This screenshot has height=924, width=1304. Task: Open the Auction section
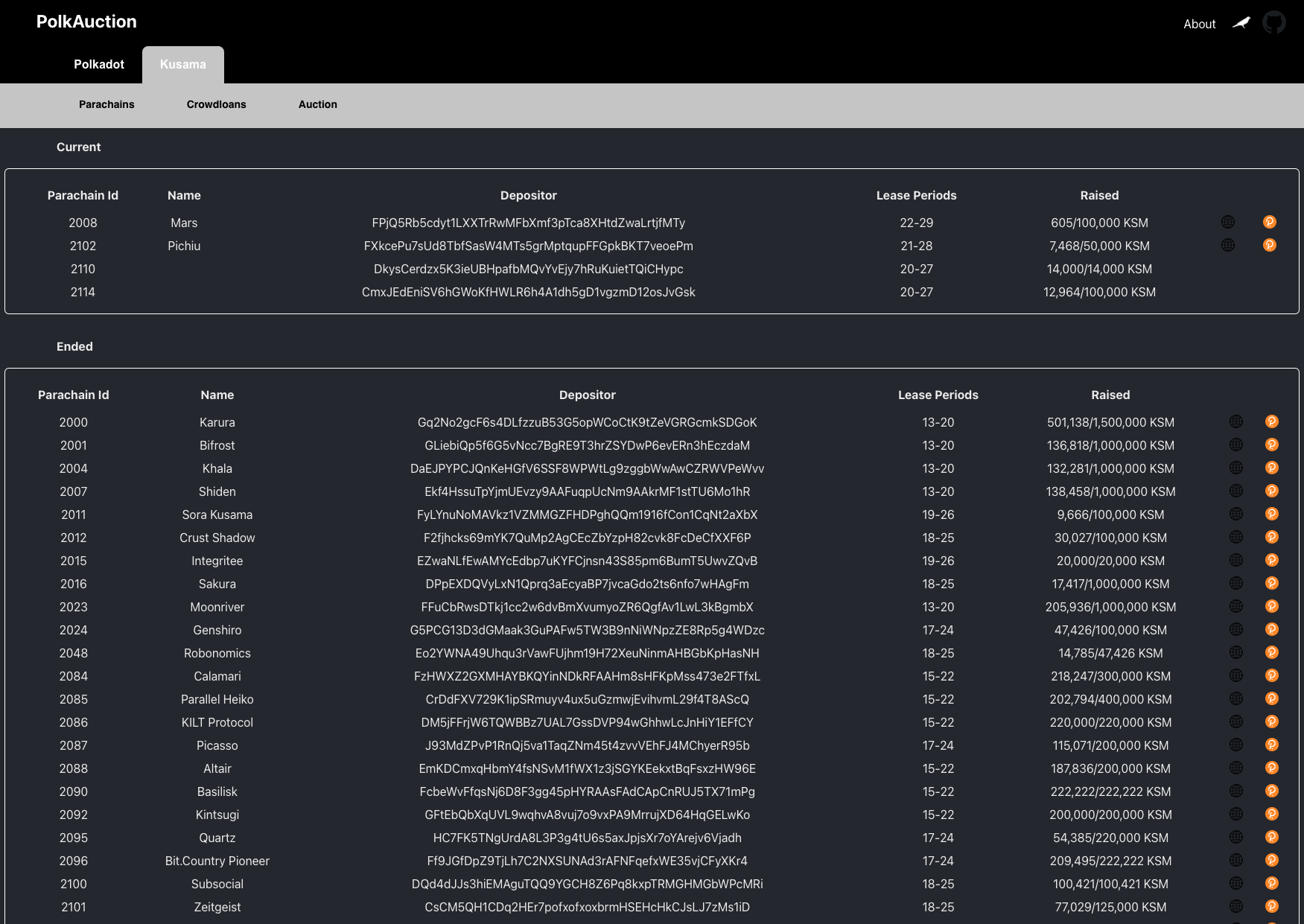[318, 104]
